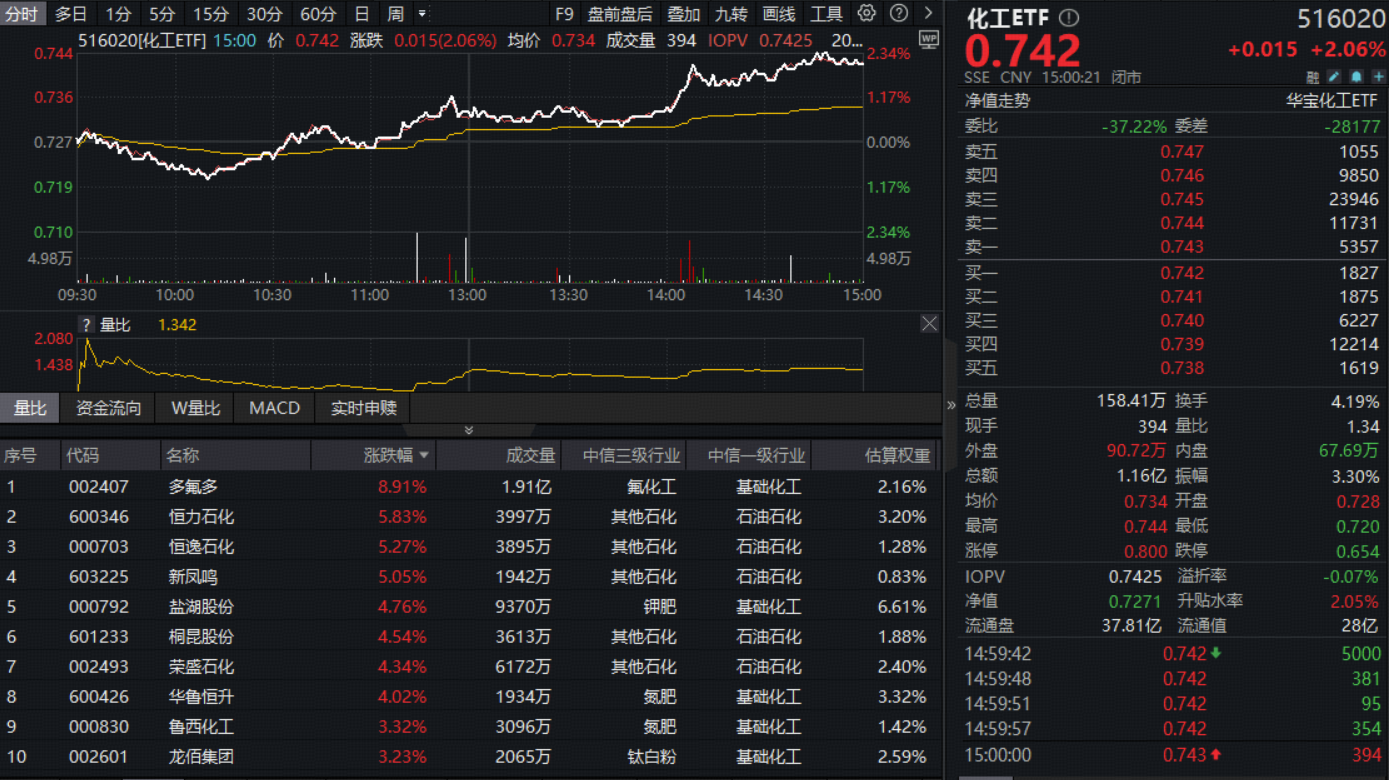The height and width of the screenshot is (780, 1389).
Task: Add to watchlist with plus icon
Action: 1378,77
